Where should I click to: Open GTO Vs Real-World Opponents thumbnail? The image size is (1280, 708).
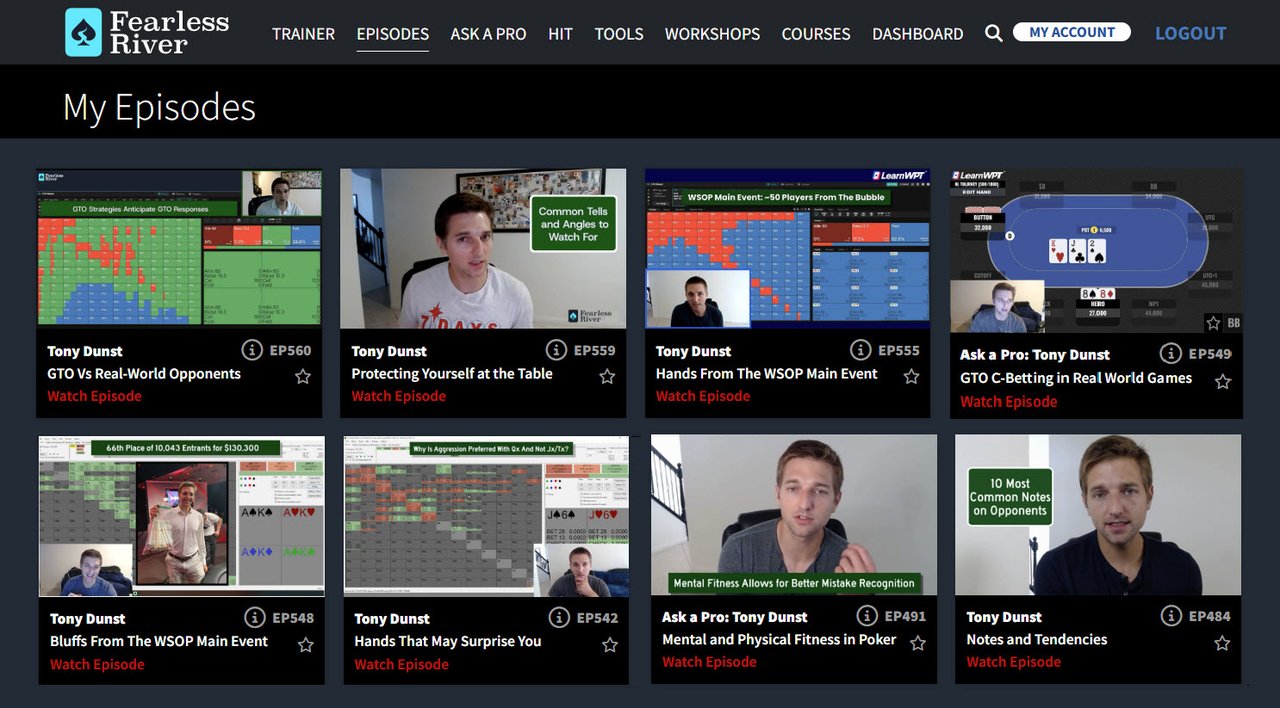(x=180, y=247)
